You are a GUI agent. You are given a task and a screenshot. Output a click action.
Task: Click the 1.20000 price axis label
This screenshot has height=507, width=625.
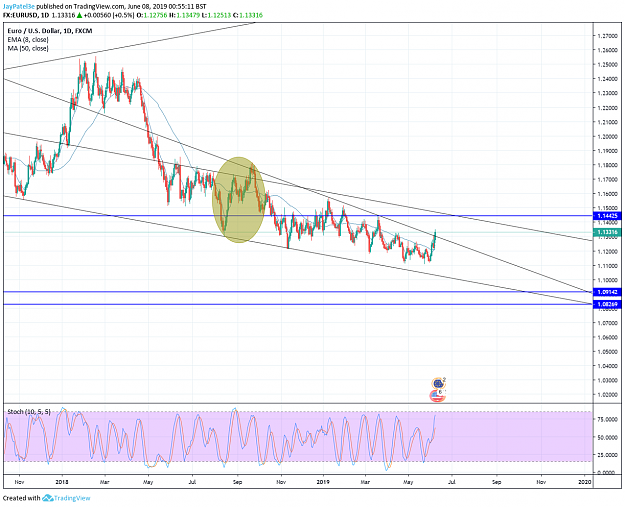[x=607, y=136]
